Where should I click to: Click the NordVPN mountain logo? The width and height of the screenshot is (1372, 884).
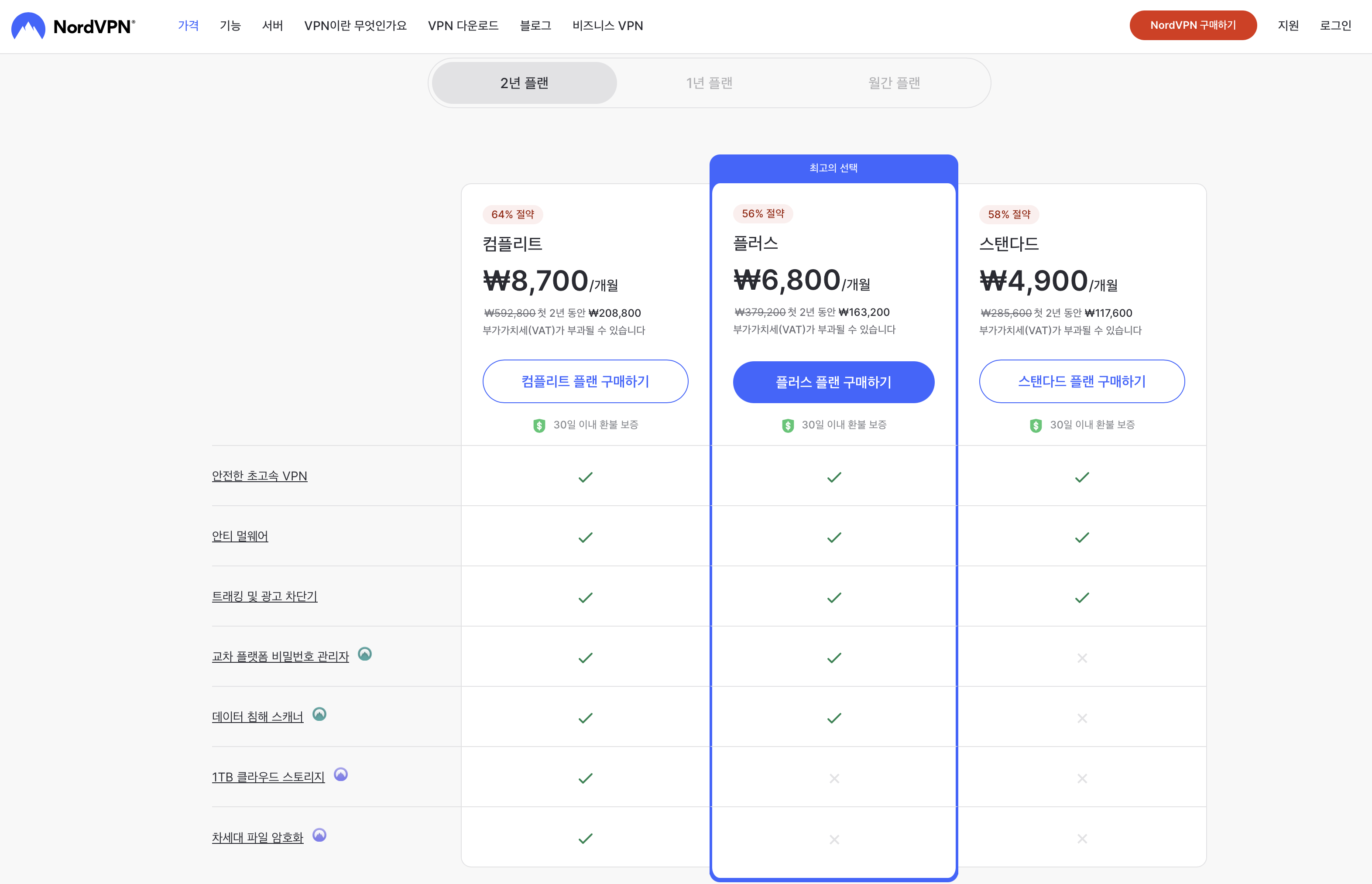pos(28,26)
